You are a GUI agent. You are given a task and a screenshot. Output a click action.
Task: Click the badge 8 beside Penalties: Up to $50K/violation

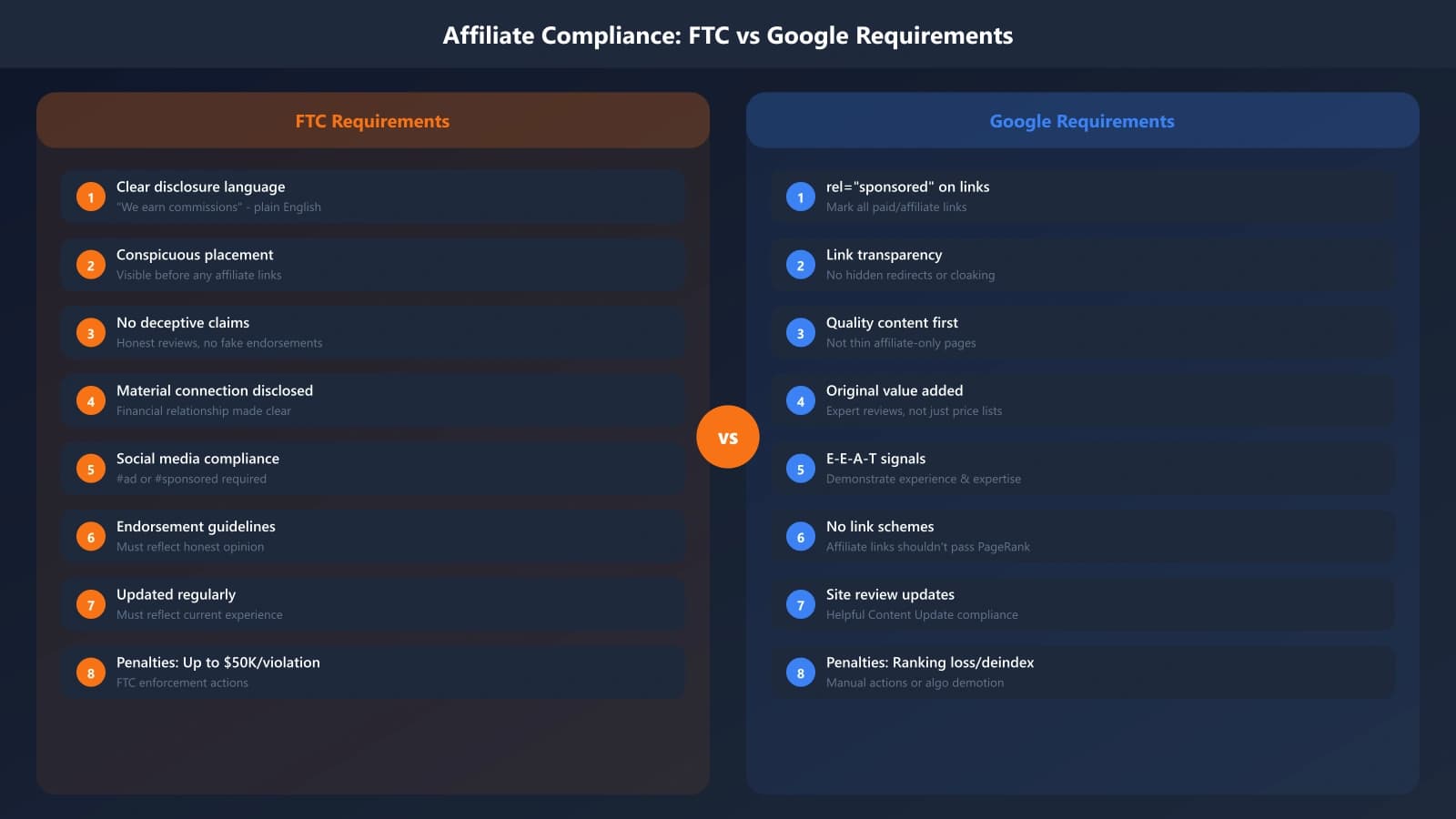(90, 672)
